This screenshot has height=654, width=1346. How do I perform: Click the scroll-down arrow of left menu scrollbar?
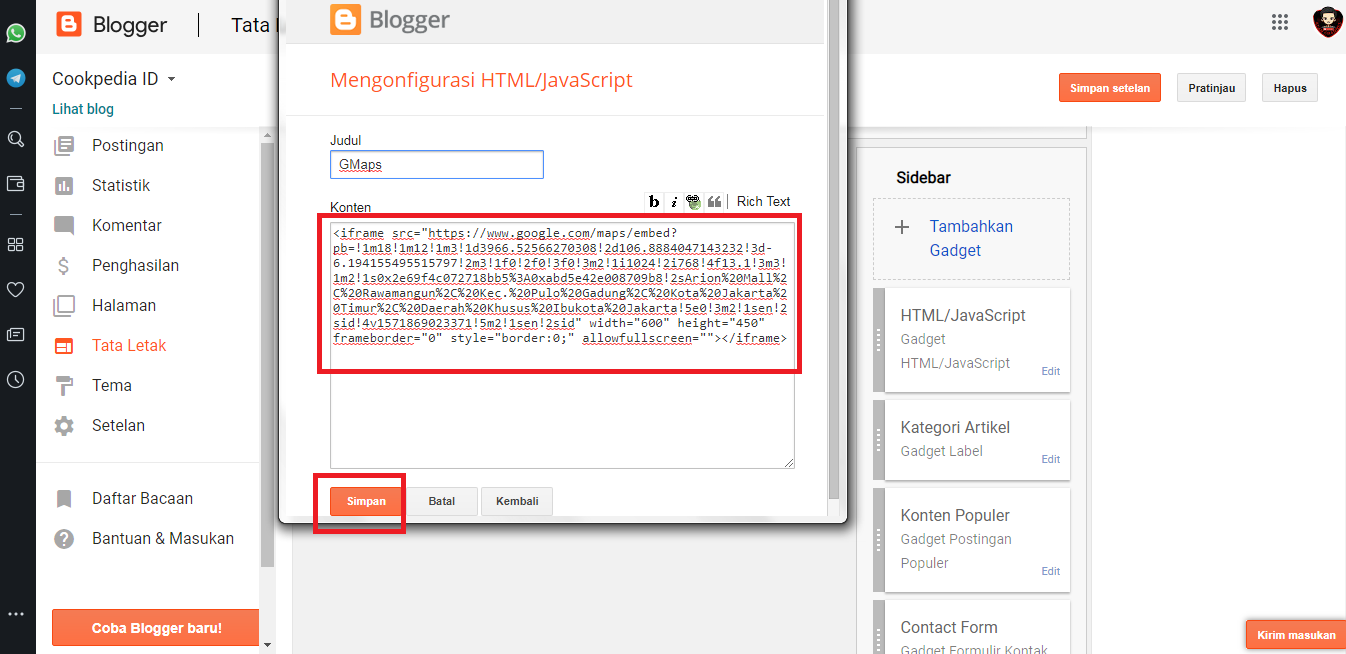[x=267, y=645]
